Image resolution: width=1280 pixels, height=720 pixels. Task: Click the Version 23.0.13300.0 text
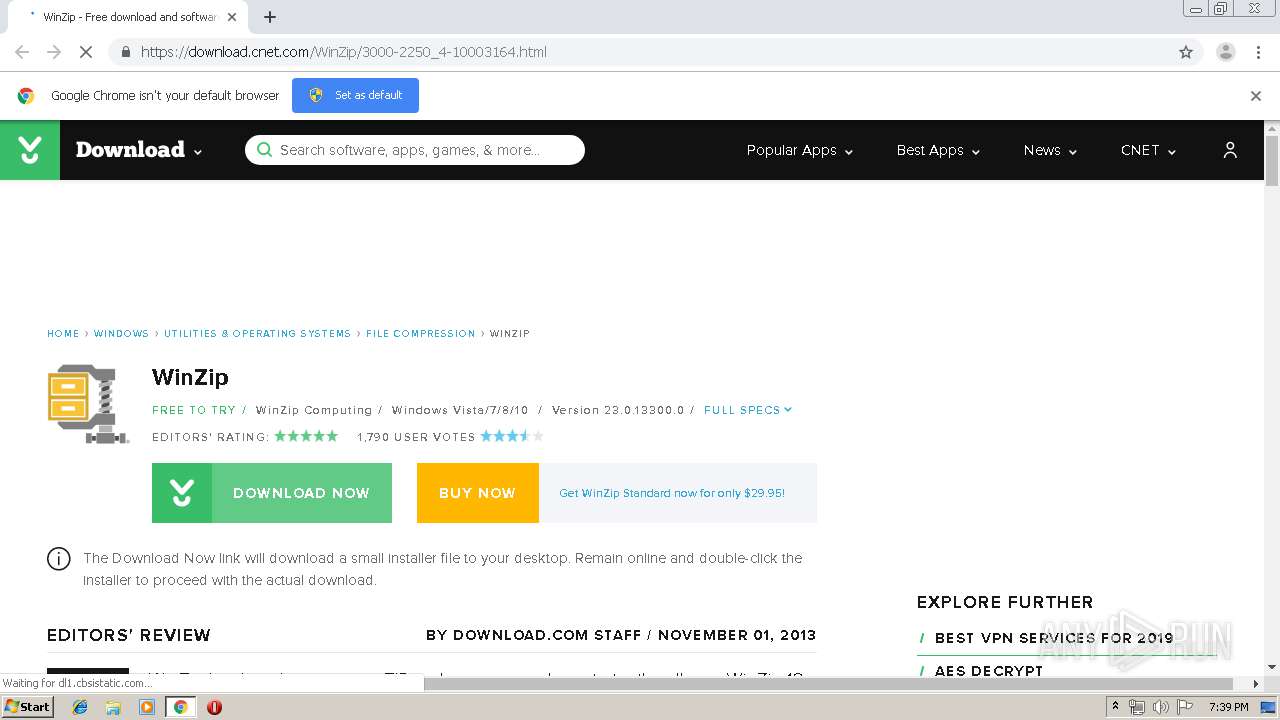coord(618,410)
